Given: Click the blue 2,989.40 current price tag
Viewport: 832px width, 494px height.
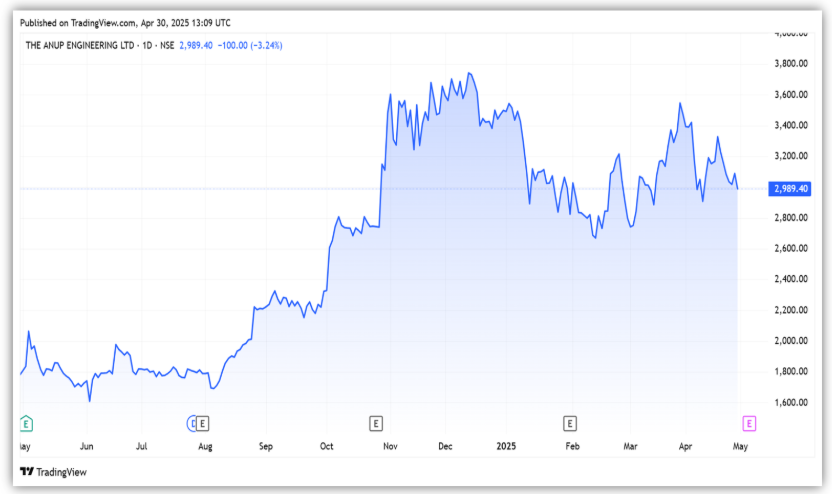Looking at the screenshot, I should pos(790,188).
